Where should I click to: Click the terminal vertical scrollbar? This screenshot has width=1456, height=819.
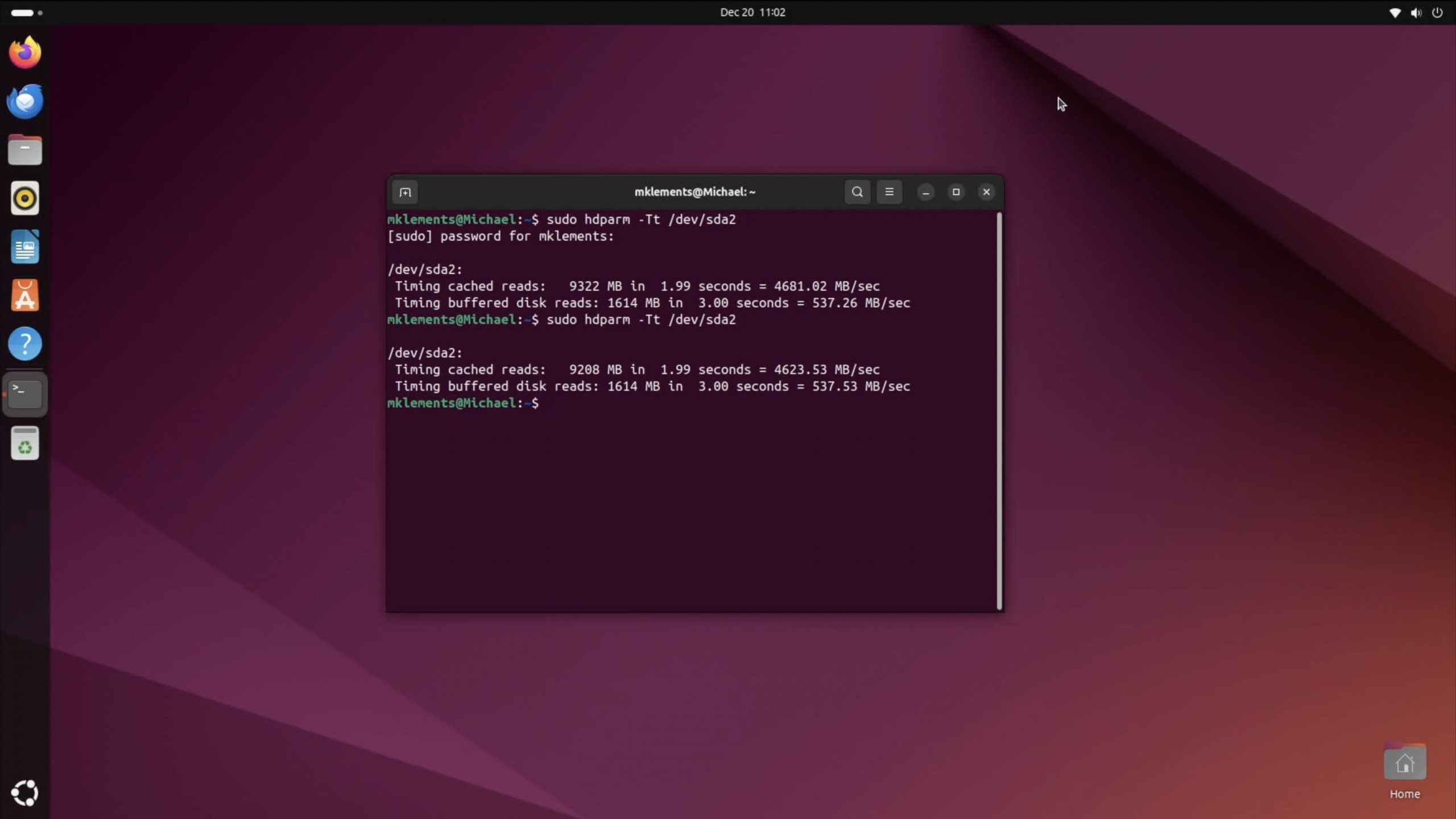point(999,411)
